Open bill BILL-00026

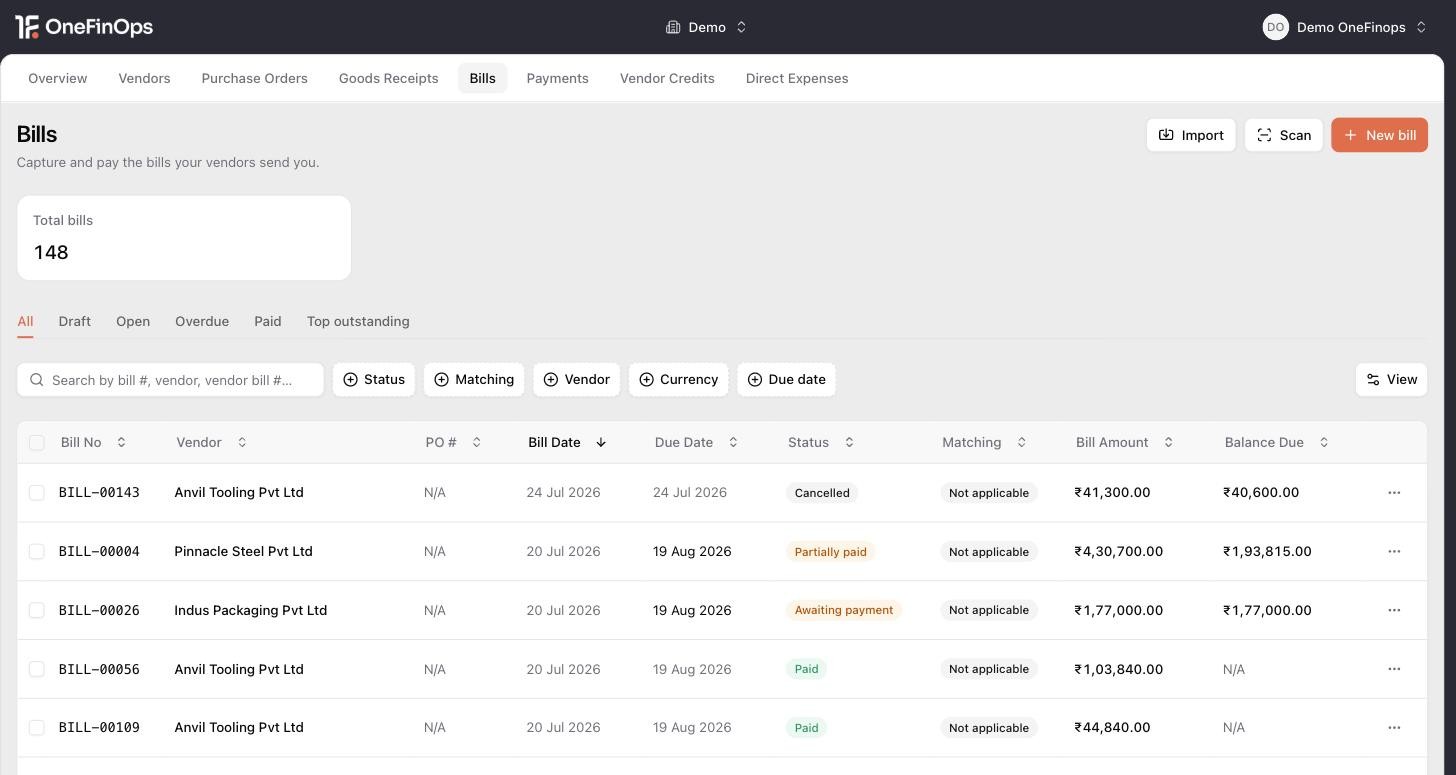point(99,610)
